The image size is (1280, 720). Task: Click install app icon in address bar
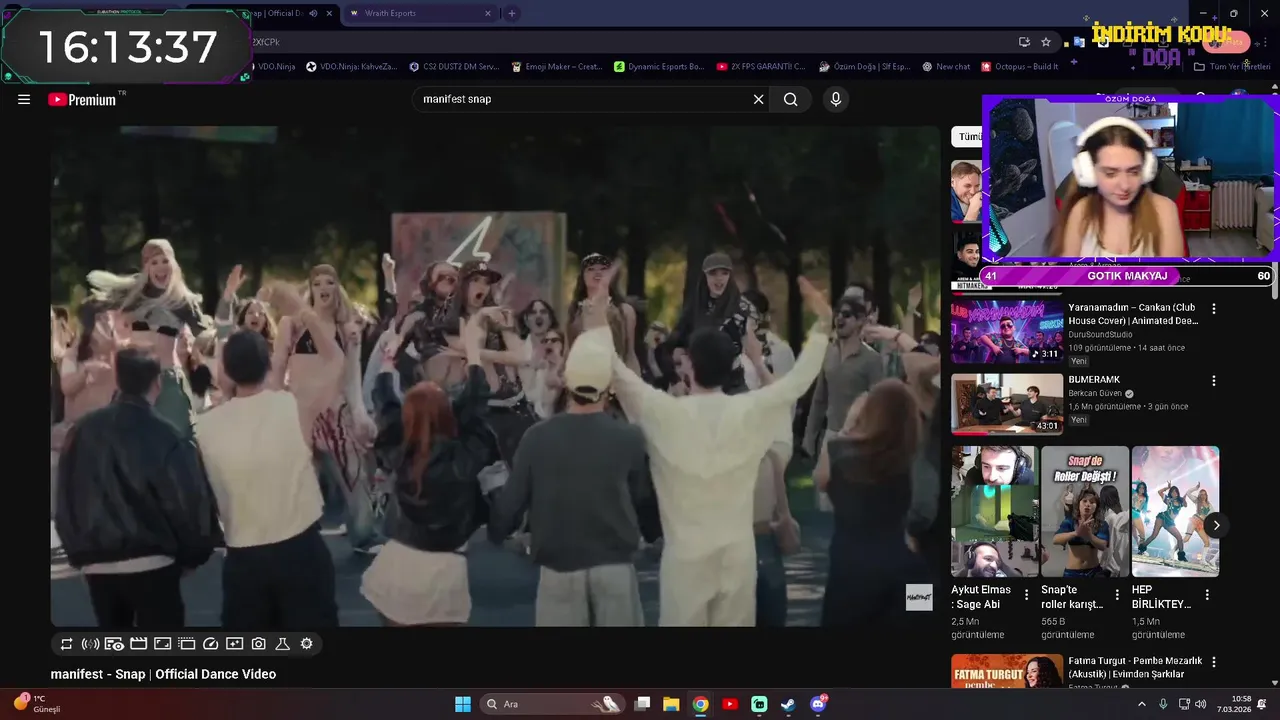tap(1024, 42)
